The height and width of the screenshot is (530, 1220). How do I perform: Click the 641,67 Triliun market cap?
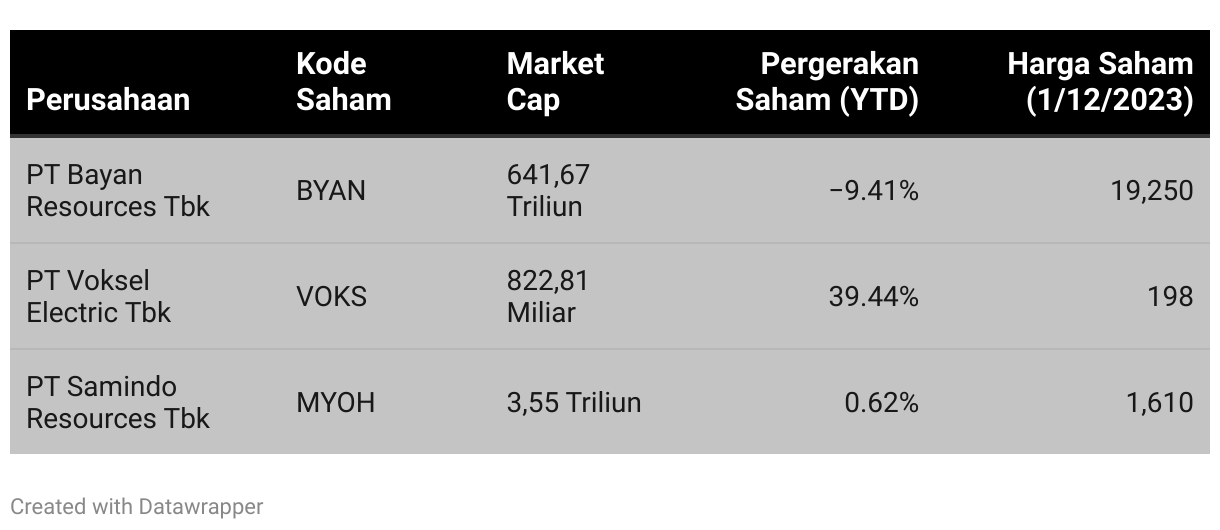point(548,190)
